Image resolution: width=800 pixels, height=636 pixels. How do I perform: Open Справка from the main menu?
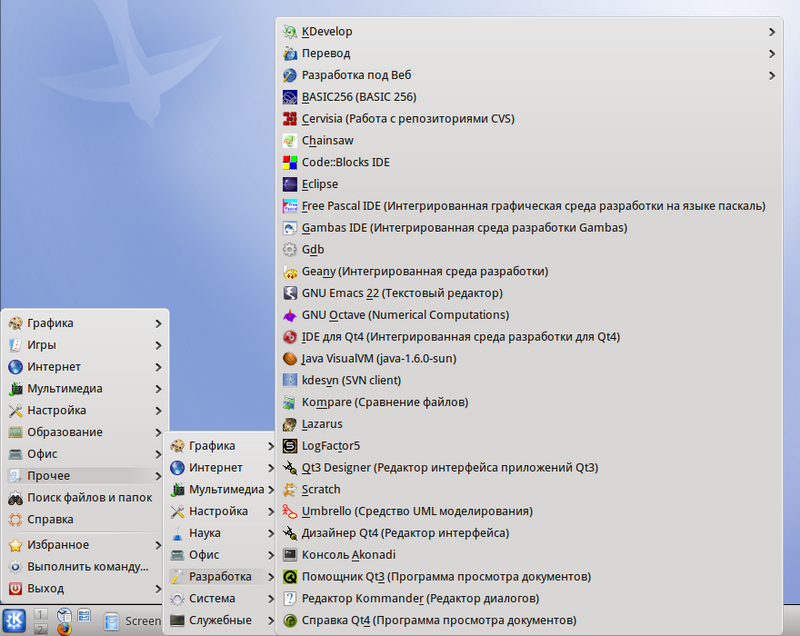[85, 520]
